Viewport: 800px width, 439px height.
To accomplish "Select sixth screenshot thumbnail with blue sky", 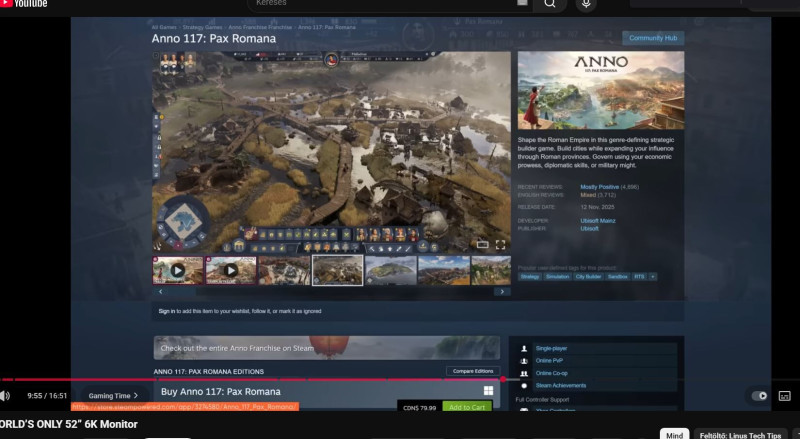I will click(444, 270).
